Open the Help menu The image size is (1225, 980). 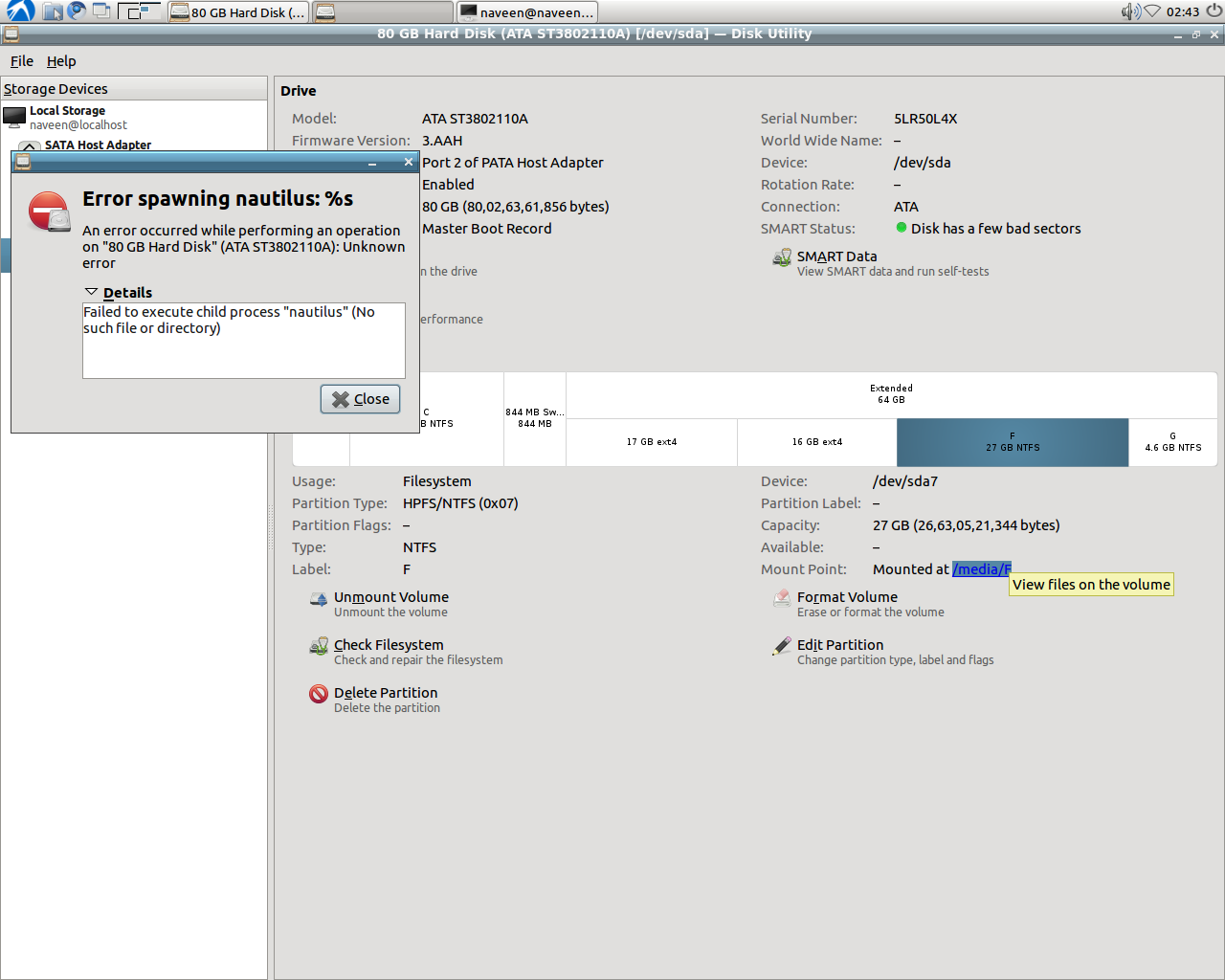pyautogui.click(x=61, y=61)
